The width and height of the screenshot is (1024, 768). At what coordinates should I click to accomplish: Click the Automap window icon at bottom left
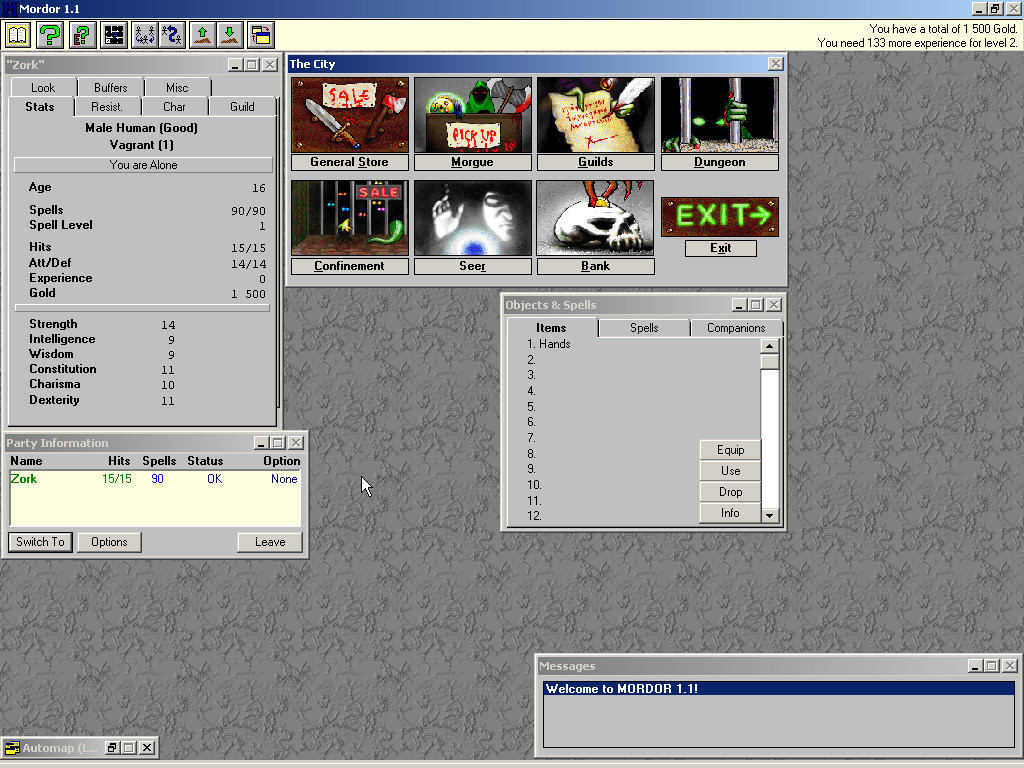(x=11, y=748)
